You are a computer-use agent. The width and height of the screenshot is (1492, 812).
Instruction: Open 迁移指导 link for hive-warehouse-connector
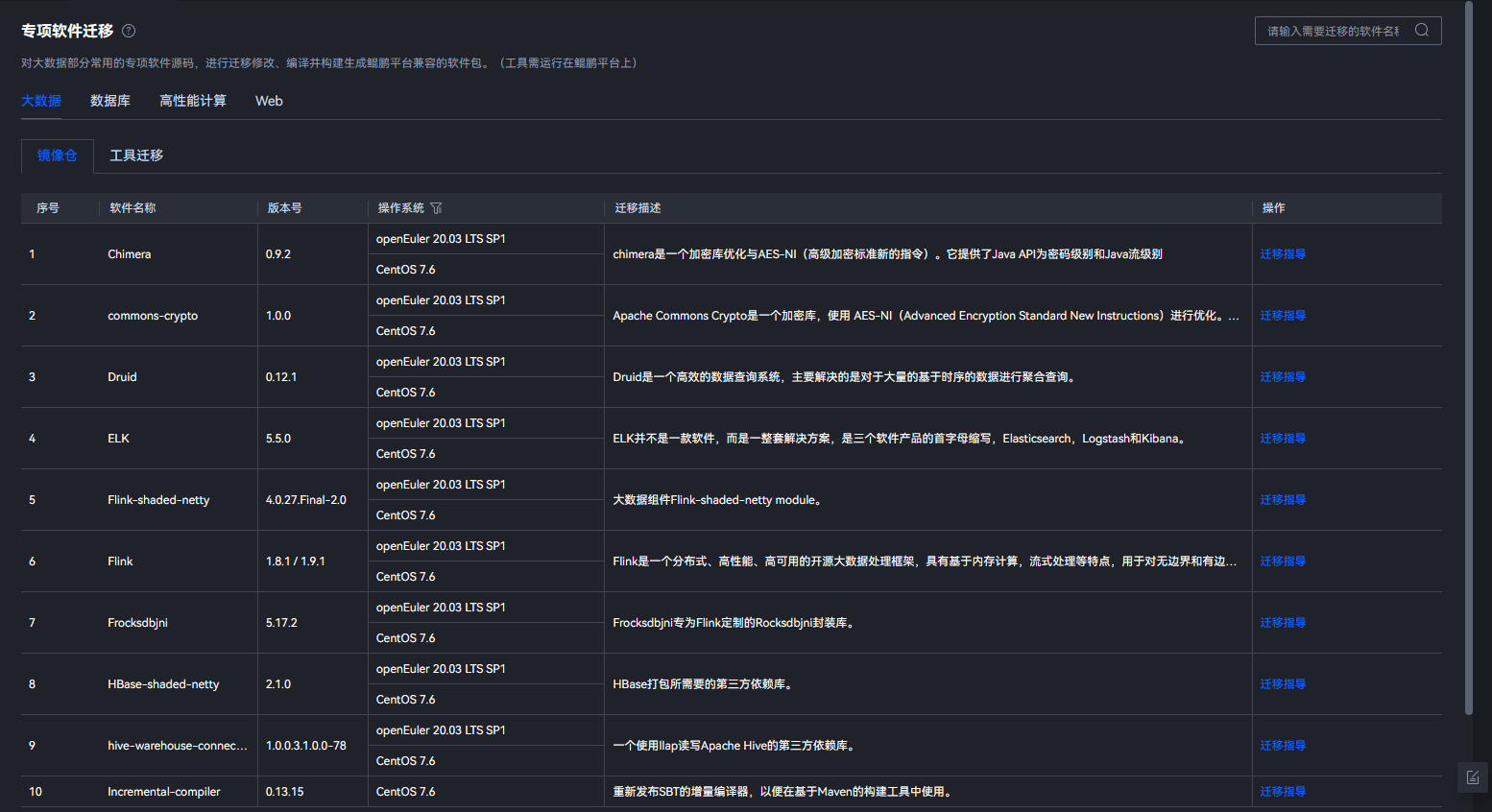[1283, 746]
